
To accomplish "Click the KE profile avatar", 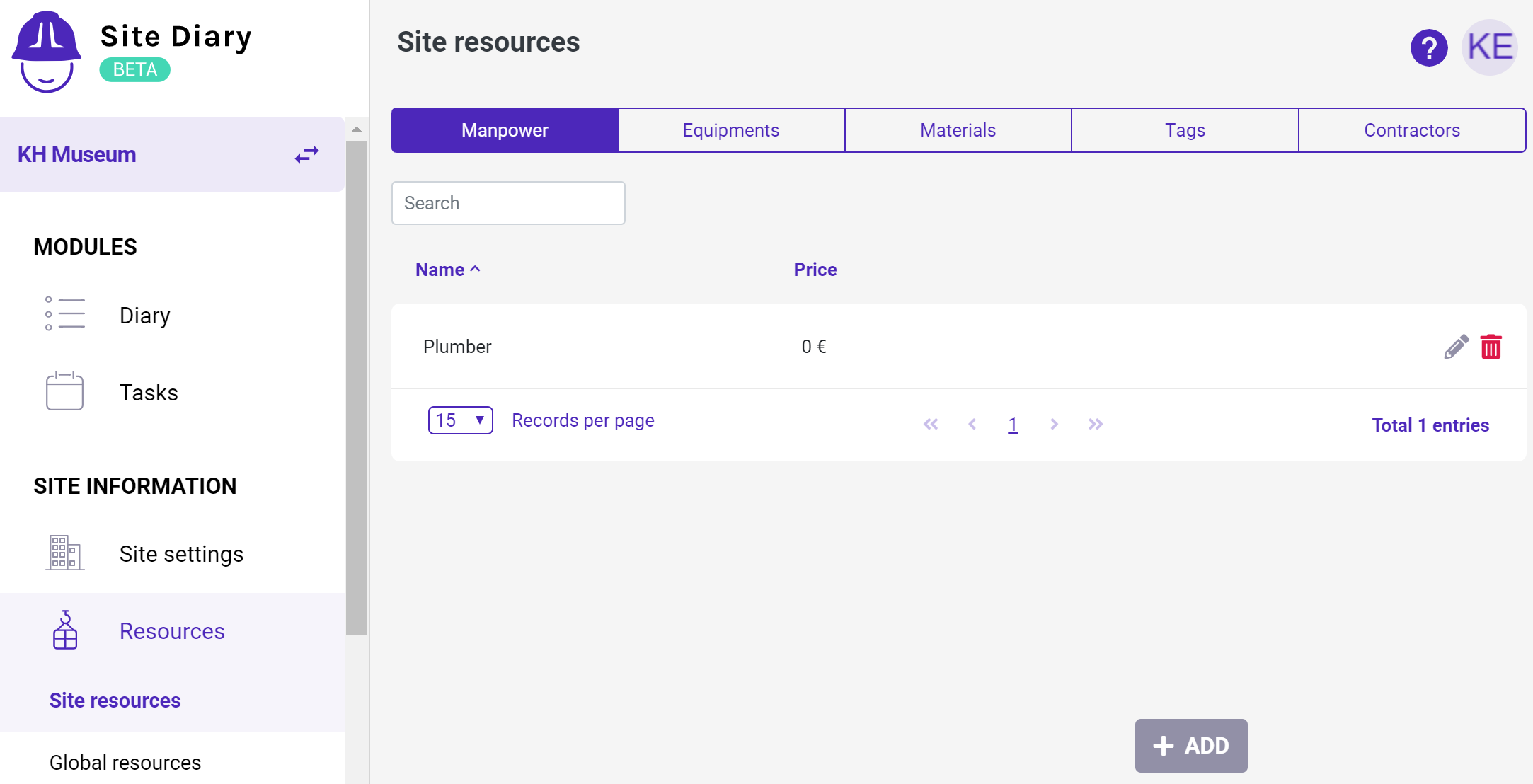I will 1489,47.
